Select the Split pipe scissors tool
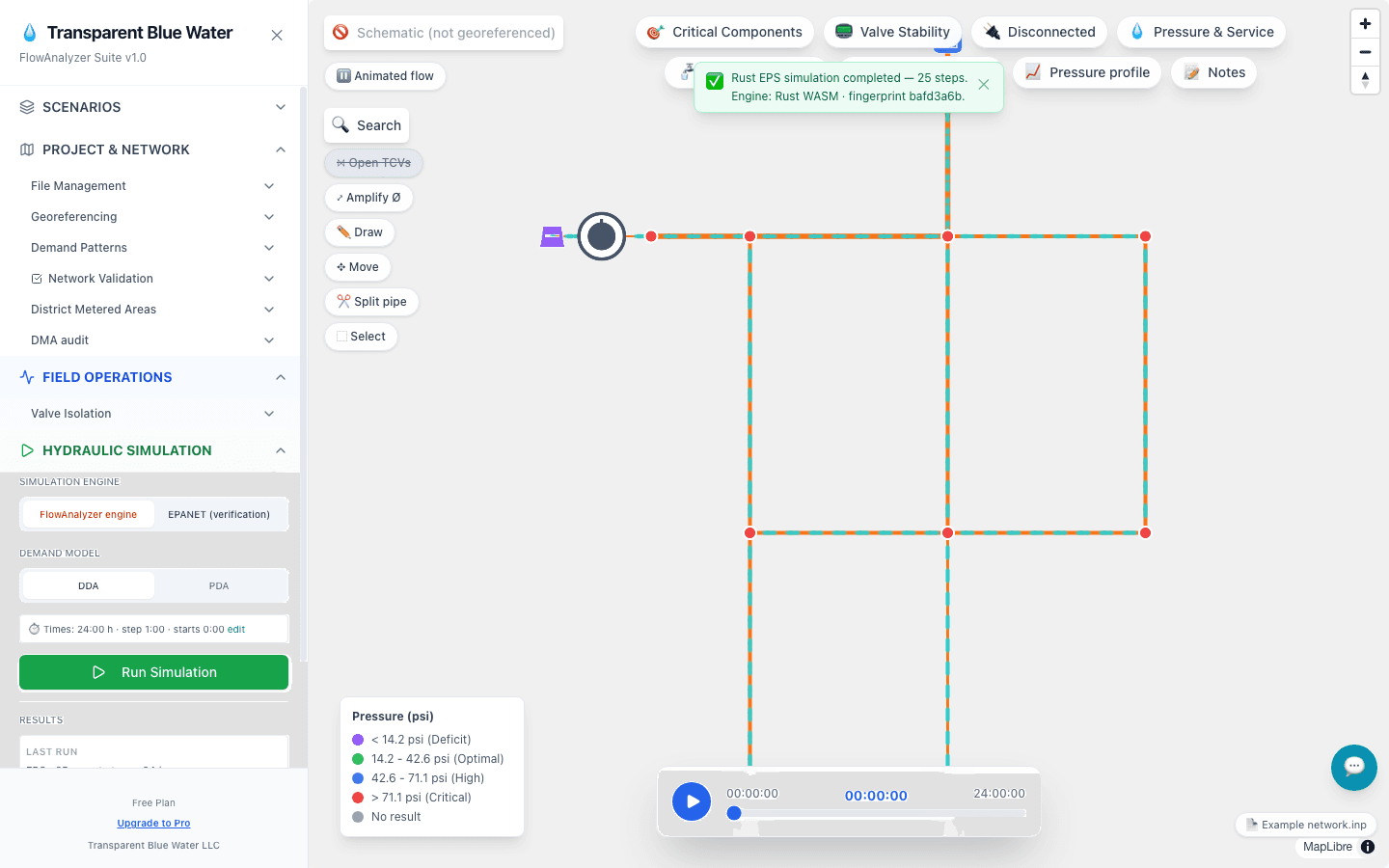 pyautogui.click(x=371, y=302)
